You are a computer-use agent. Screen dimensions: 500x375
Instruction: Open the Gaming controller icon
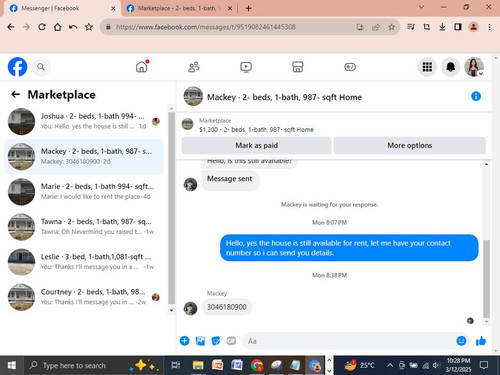point(350,67)
